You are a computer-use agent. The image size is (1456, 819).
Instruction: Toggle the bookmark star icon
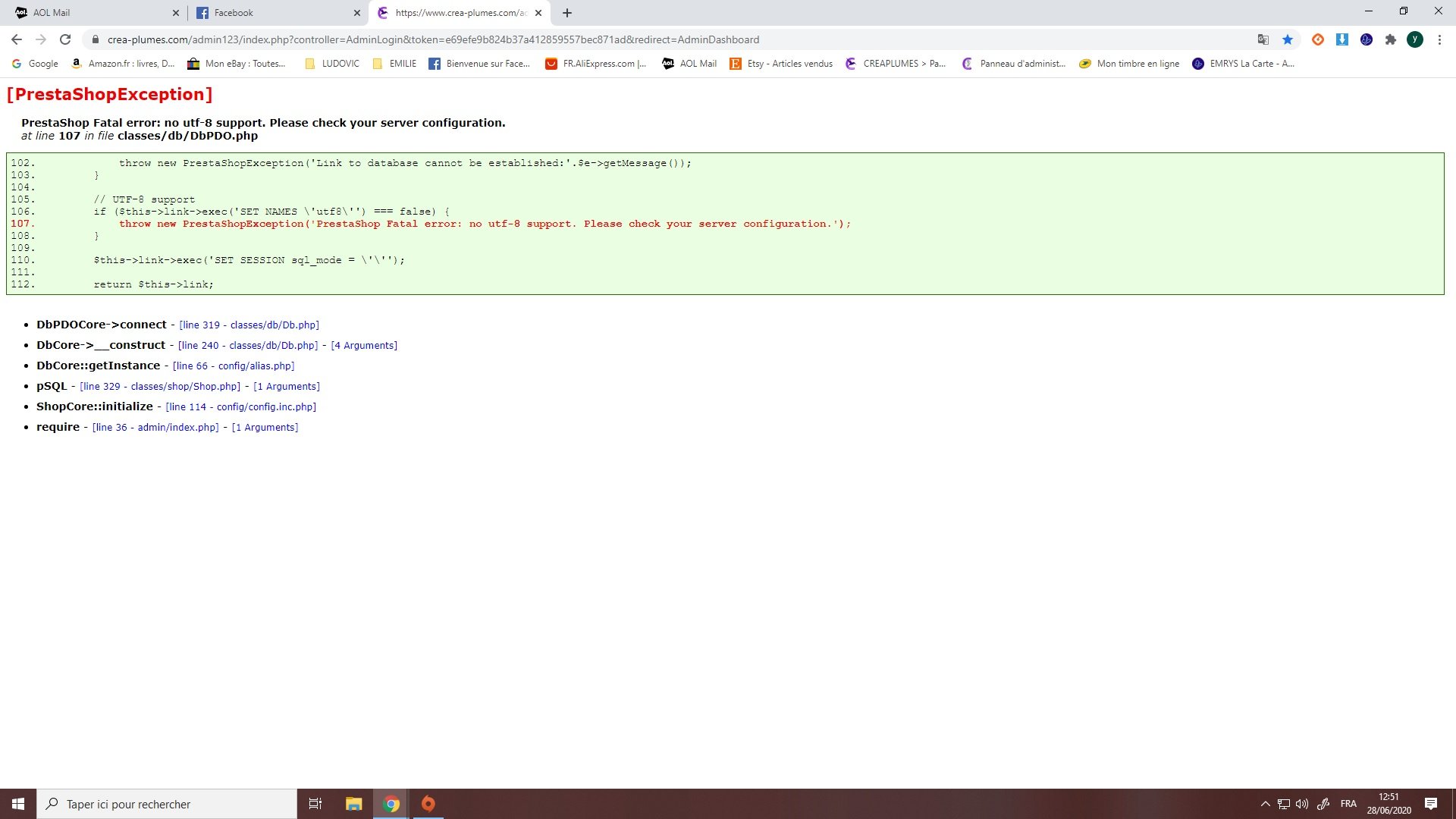[x=1288, y=39]
